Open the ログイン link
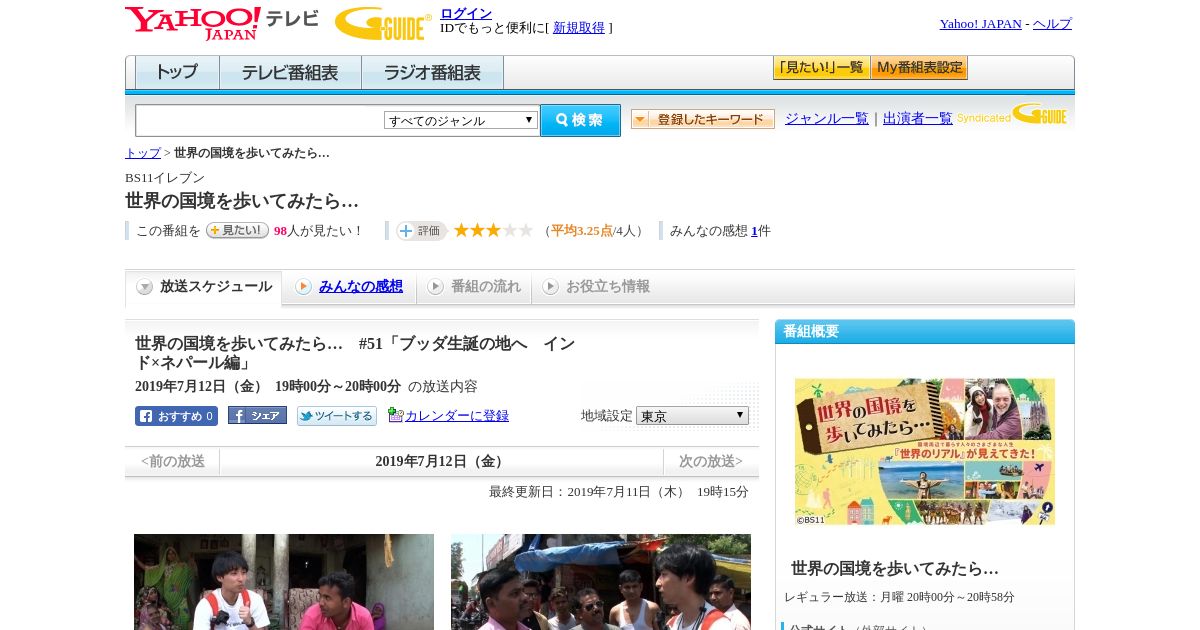 tap(466, 13)
